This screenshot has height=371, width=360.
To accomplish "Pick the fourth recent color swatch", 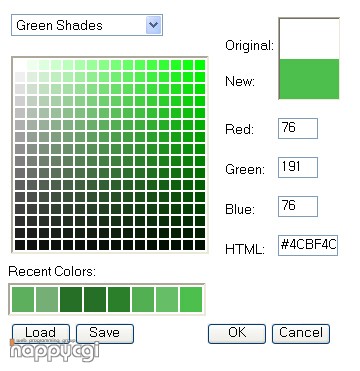I will 95,299.
